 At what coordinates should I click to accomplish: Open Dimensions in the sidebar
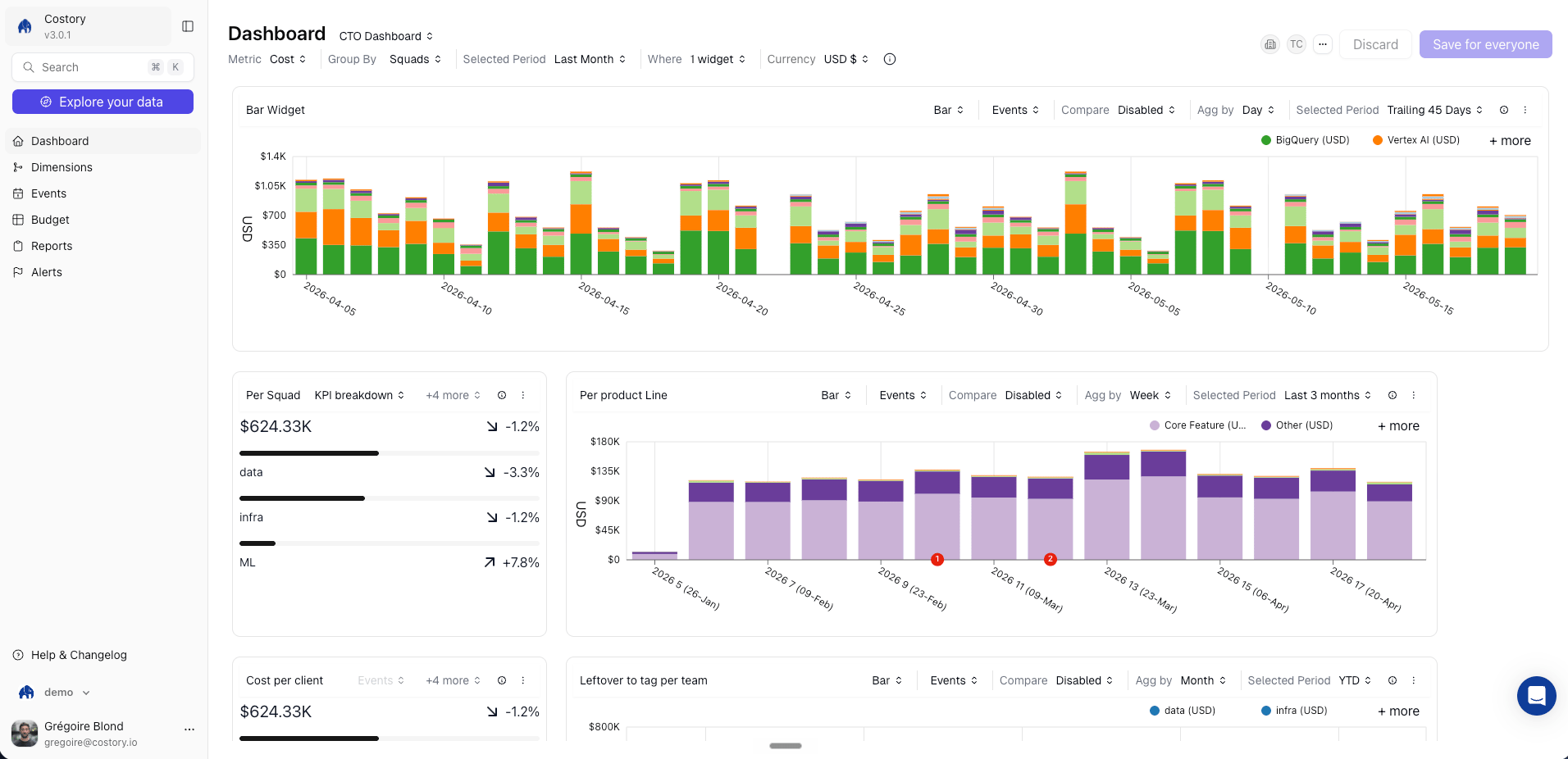pos(103,167)
